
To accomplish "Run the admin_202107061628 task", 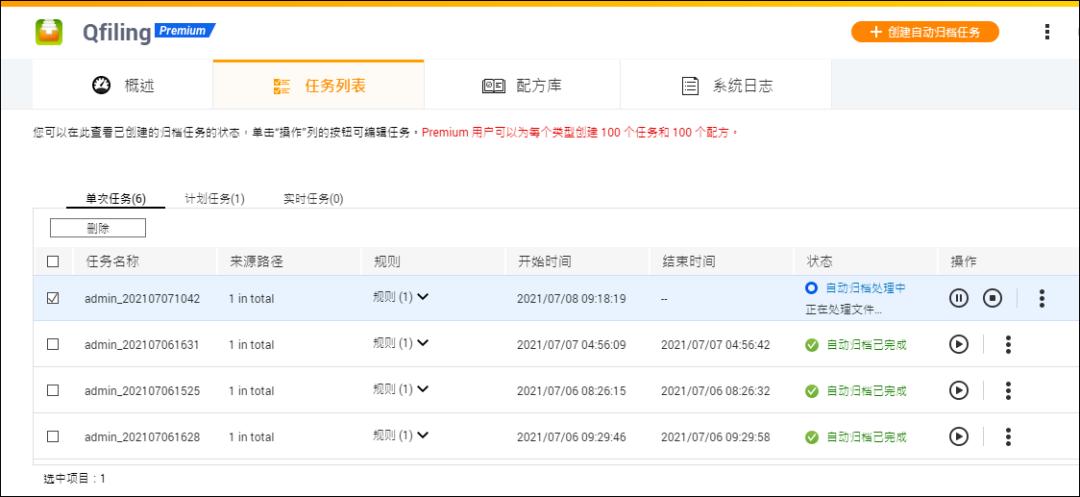I will tap(959, 436).
